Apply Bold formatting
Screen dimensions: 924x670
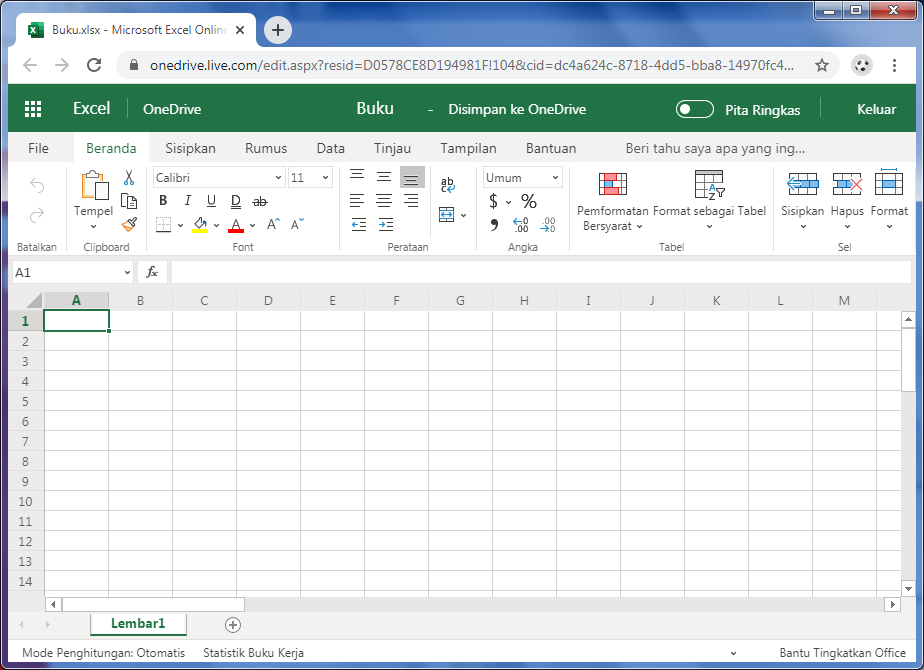pyautogui.click(x=163, y=201)
